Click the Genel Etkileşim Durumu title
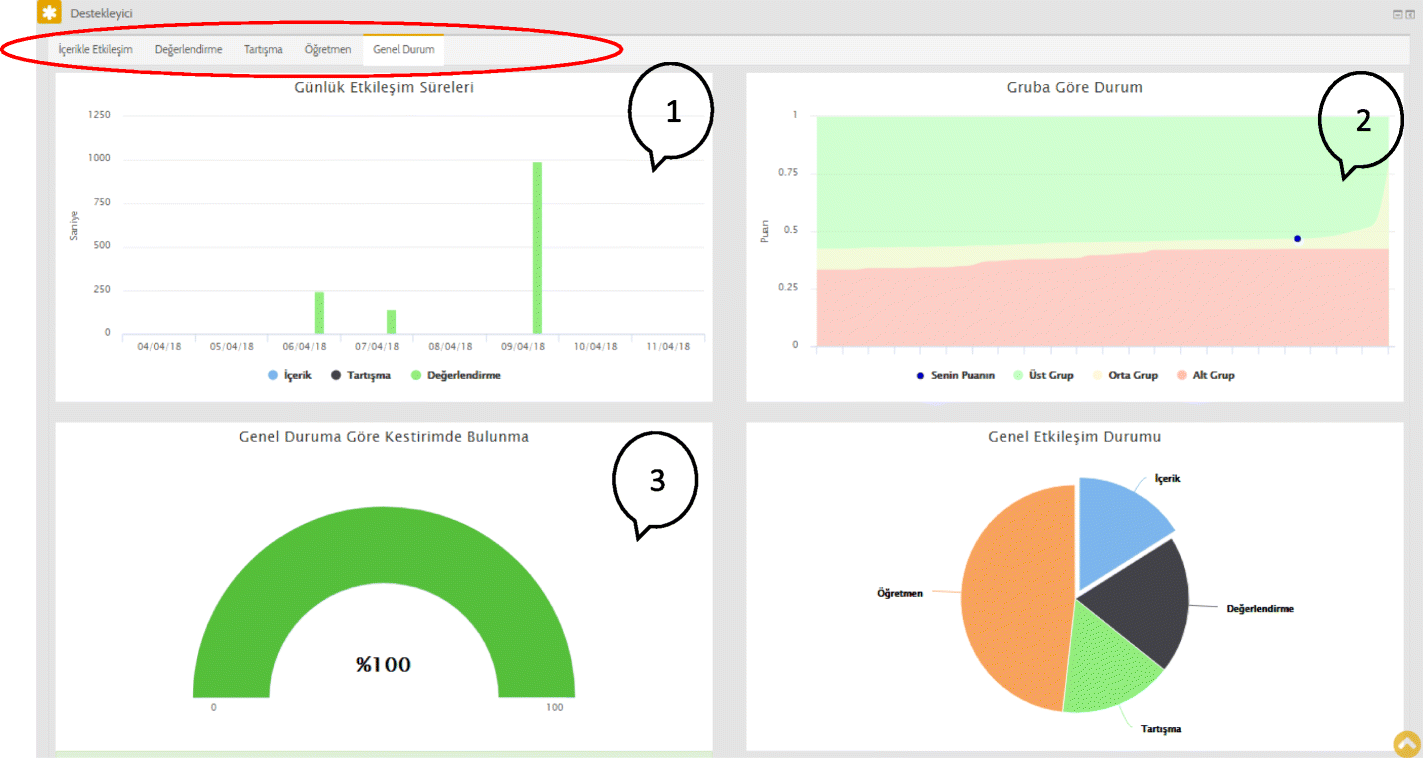The image size is (1423, 758). 1074,437
